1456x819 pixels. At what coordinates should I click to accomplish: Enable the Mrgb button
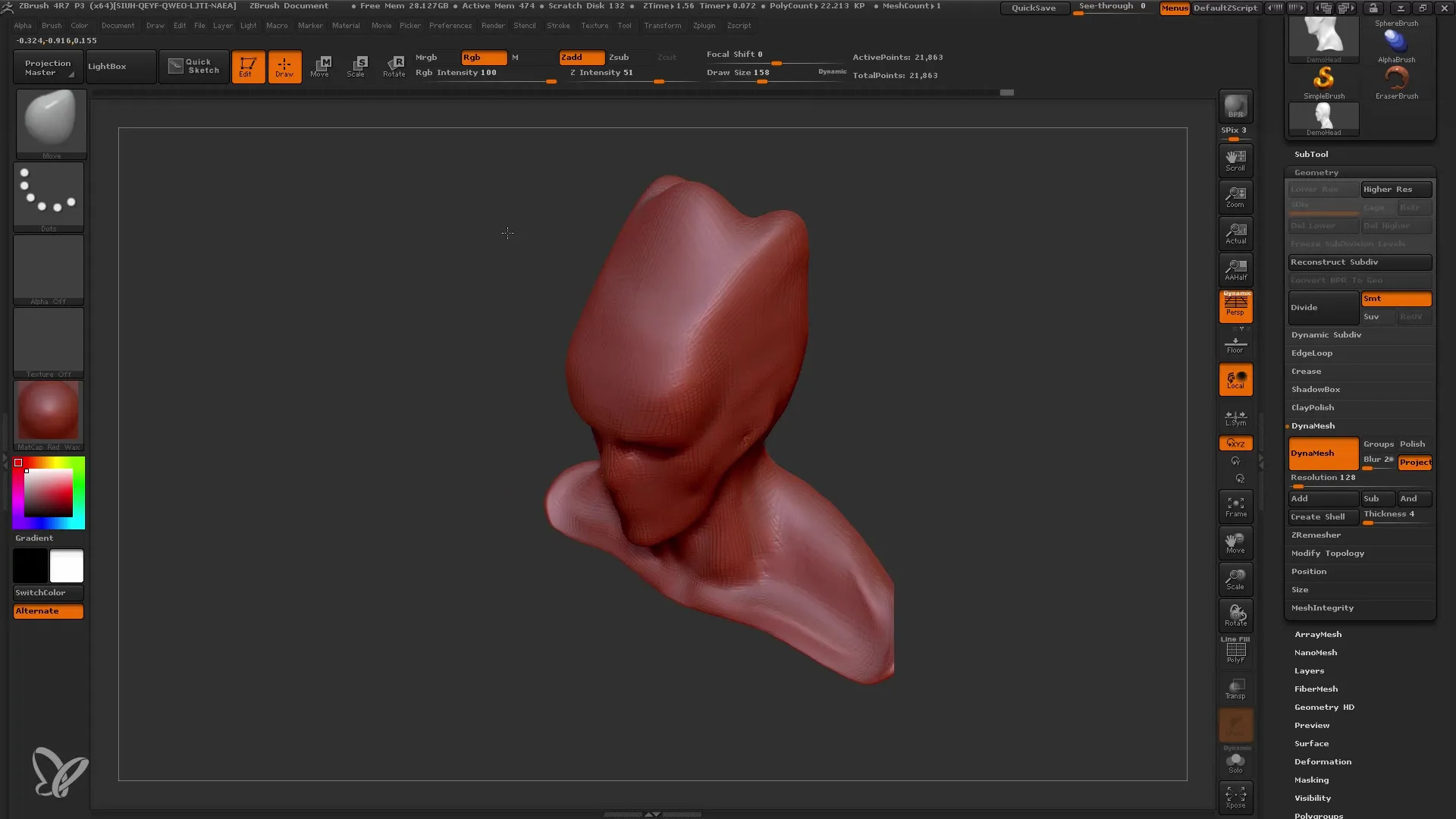click(x=436, y=58)
